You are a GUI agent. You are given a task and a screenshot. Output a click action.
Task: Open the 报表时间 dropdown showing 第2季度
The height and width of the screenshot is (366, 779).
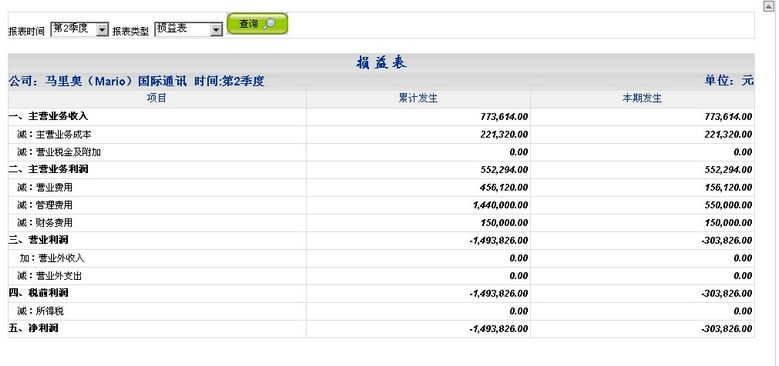(79, 29)
